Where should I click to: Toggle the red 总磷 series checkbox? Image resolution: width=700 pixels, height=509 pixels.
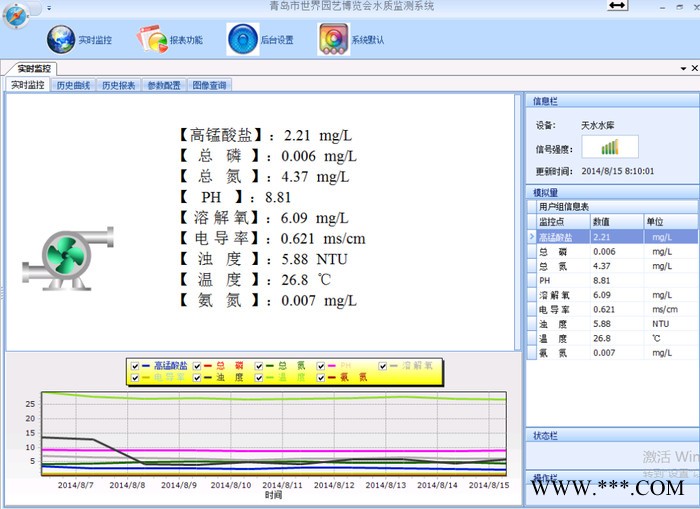pos(197,366)
